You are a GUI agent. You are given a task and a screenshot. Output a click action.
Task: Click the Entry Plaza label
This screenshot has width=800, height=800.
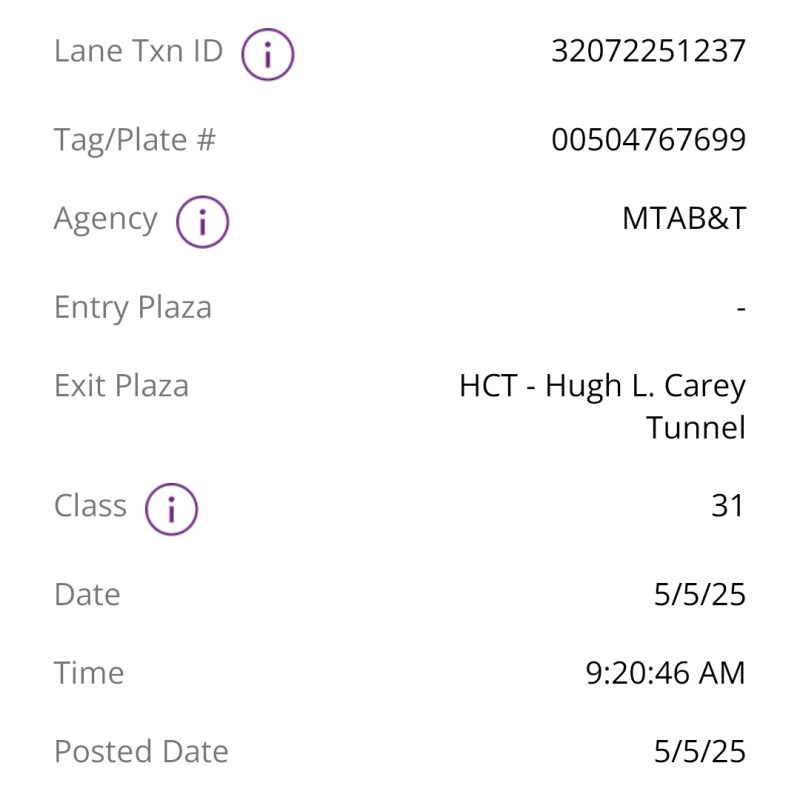pyautogui.click(x=133, y=308)
